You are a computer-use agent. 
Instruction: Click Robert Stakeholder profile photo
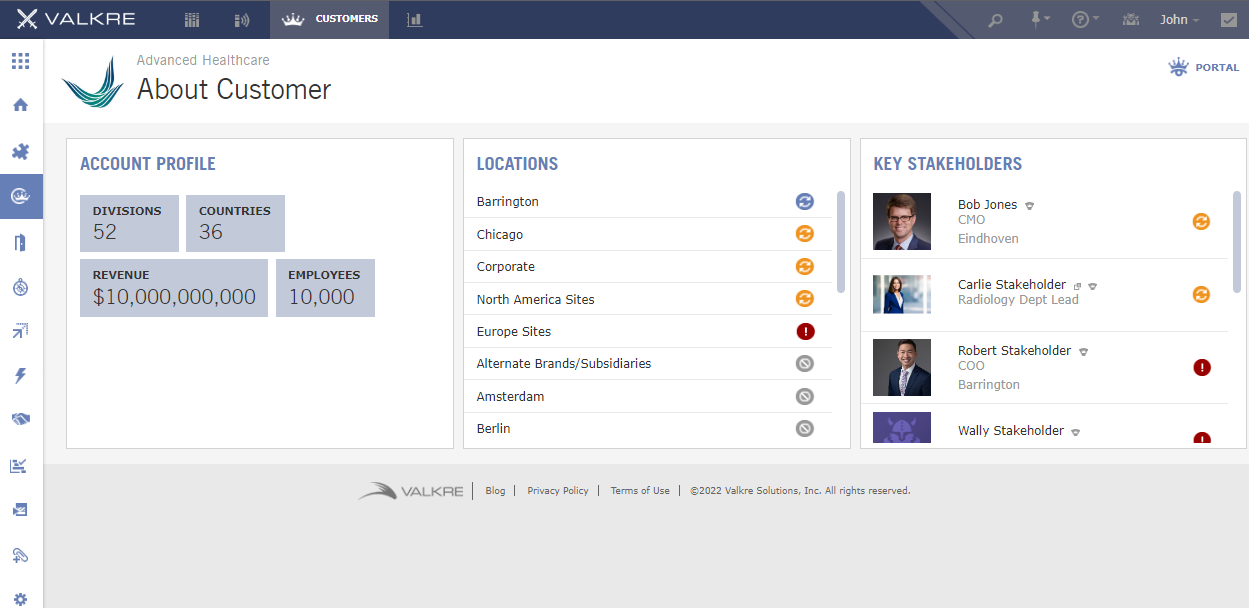coord(902,367)
